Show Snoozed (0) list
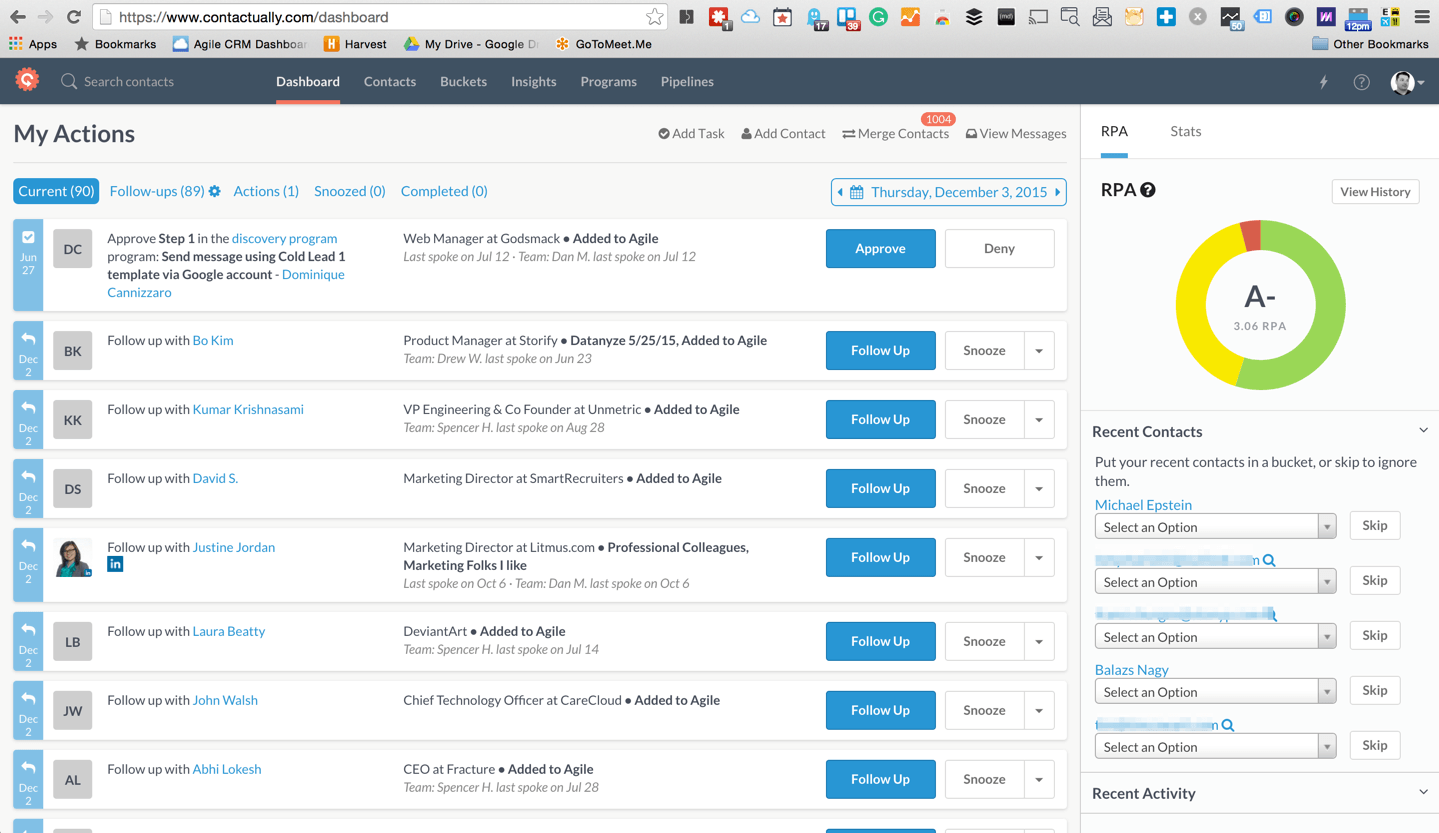The width and height of the screenshot is (1439, 833). pyautogui.click(x=350, y=191)
